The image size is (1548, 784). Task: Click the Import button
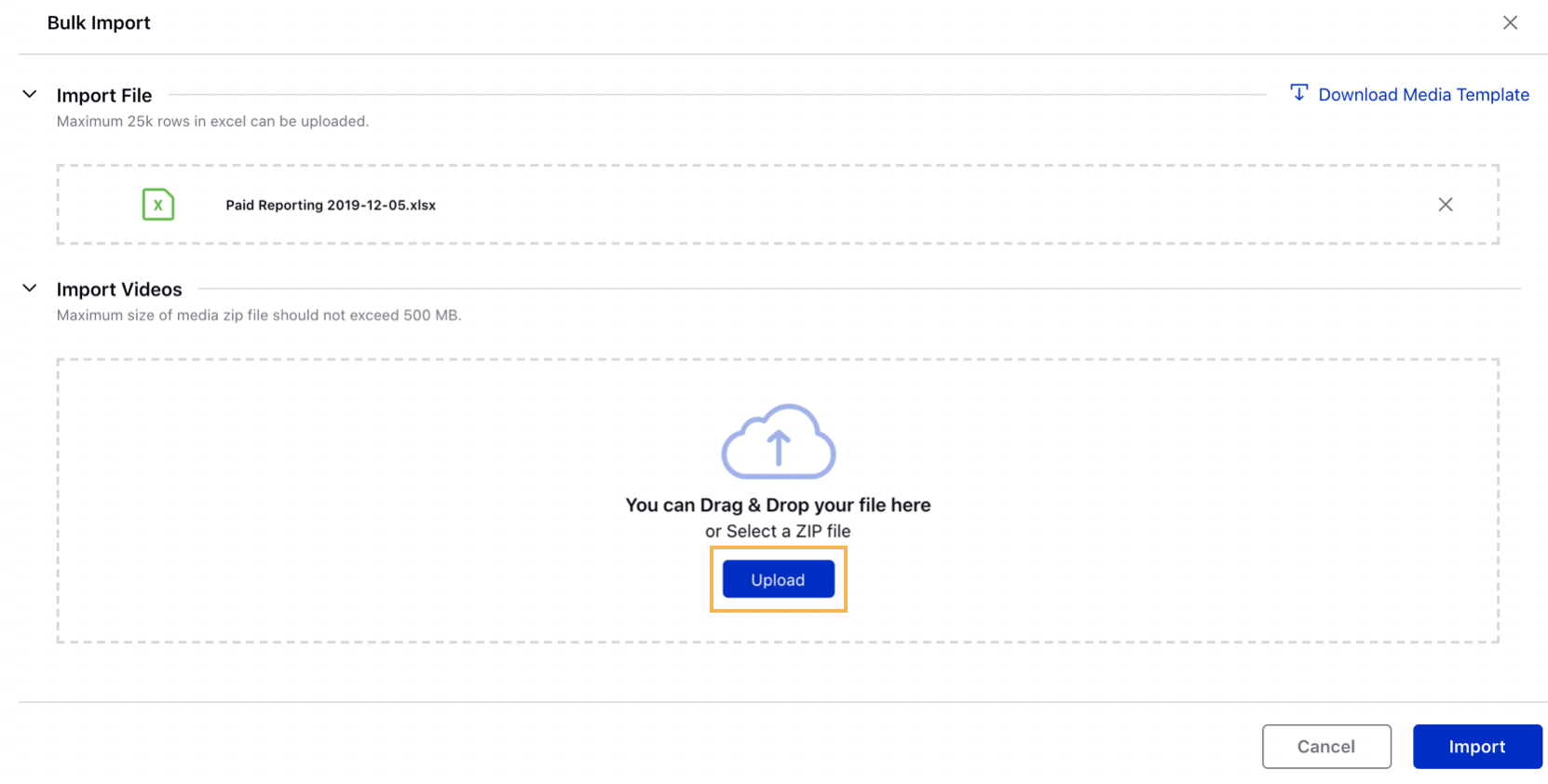[x=1477, y=747]
